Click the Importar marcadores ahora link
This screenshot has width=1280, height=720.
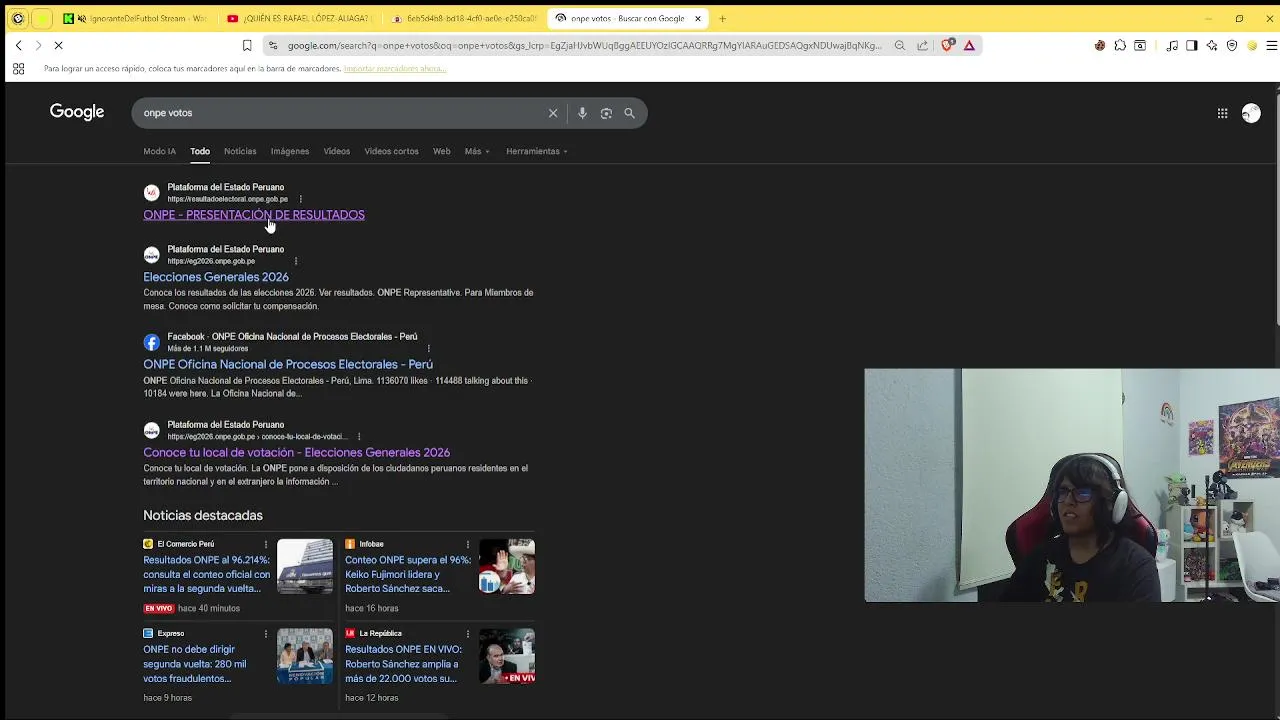(394, 69)
